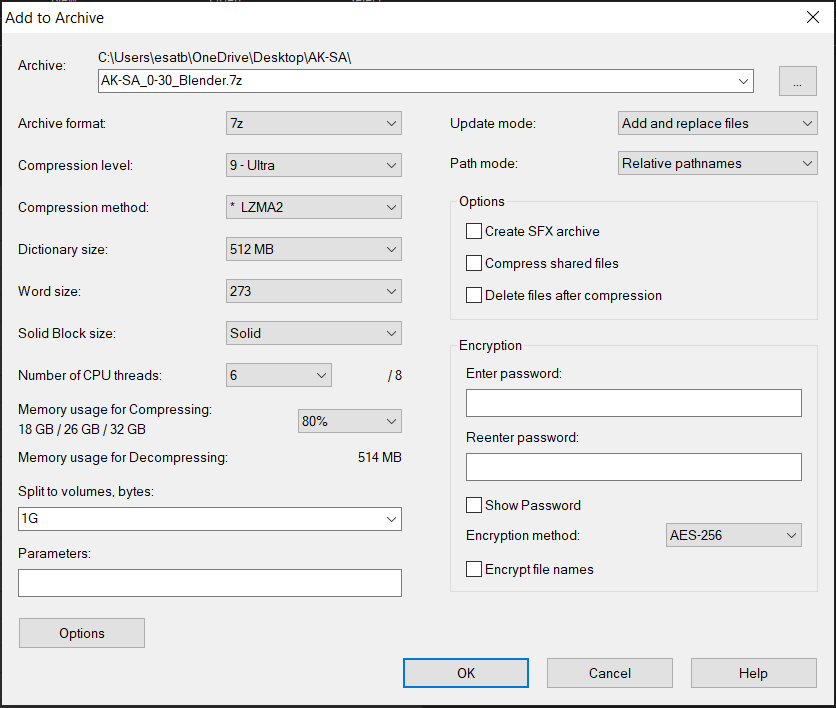This screenshot has width=836, height=708.
Task: Enable Create SFX archive checkbox
Action: click(474, 231)
